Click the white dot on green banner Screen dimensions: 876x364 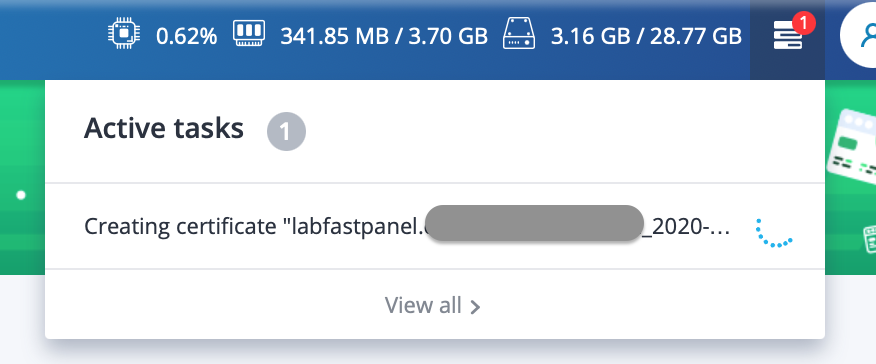tap(21, 195)
